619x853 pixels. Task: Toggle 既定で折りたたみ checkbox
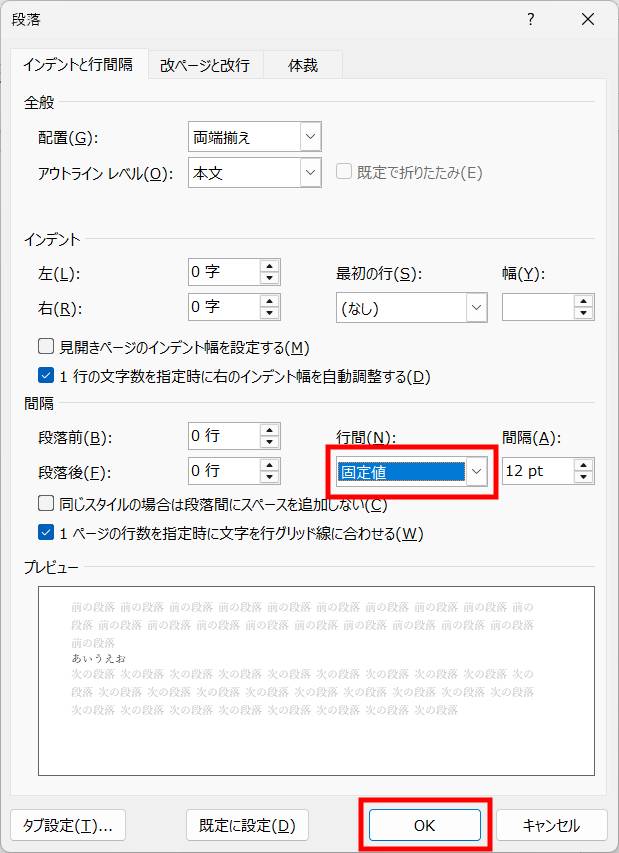343,172
